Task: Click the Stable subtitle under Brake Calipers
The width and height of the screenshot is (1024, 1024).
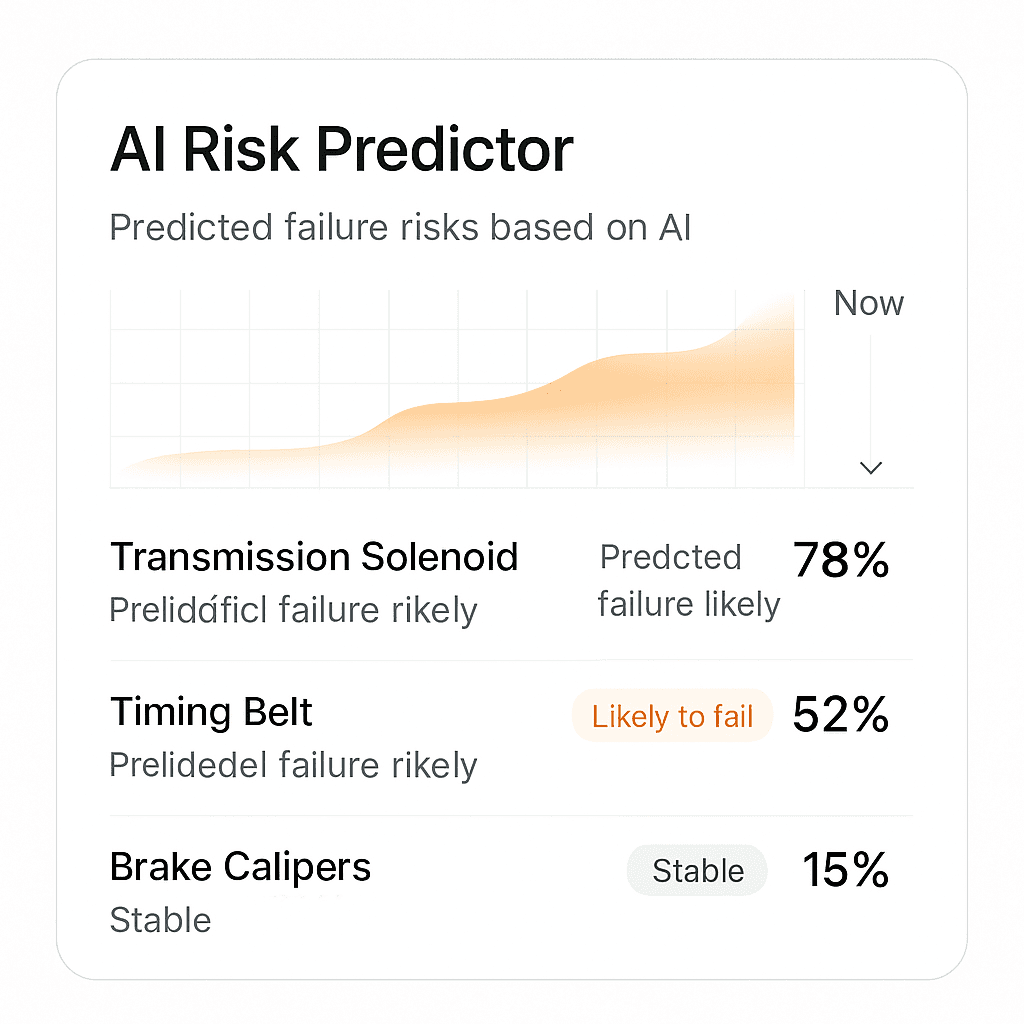Action: 161,920
